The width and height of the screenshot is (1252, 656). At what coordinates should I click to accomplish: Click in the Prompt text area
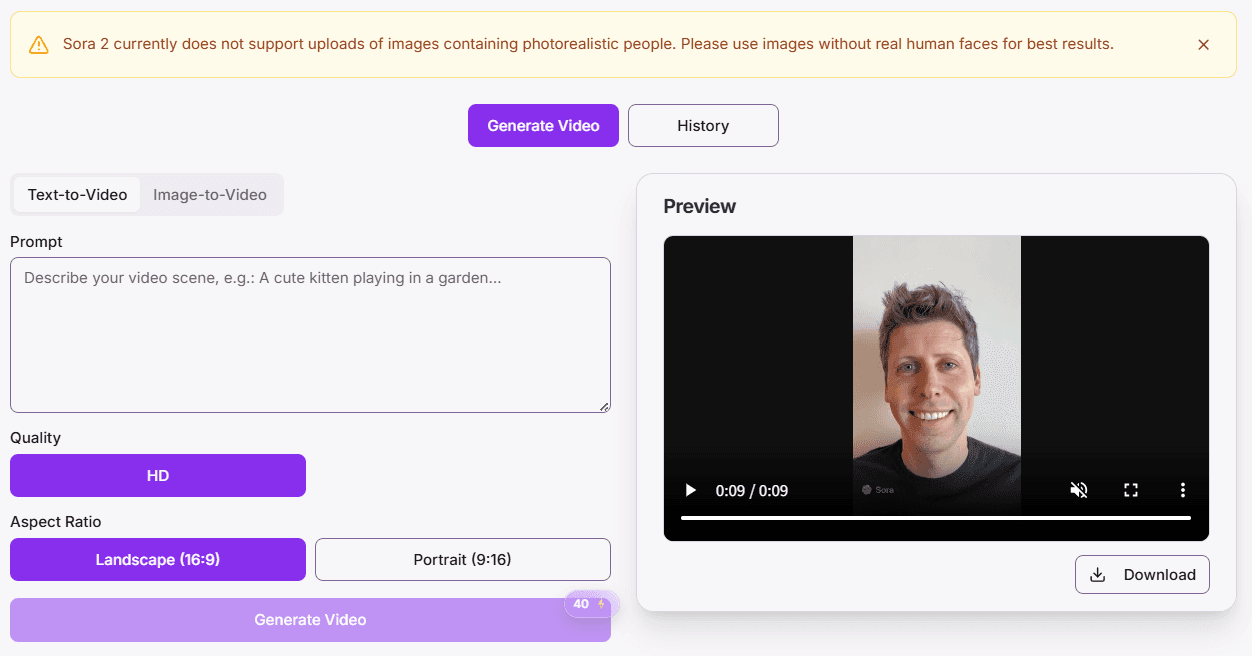[310, 335]
